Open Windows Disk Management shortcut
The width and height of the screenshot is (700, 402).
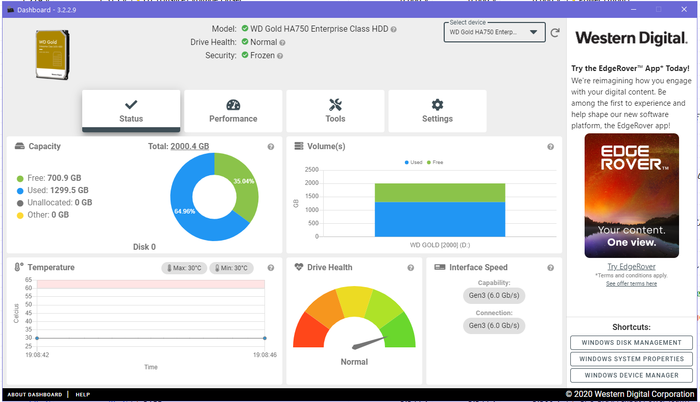pos(631,343)
